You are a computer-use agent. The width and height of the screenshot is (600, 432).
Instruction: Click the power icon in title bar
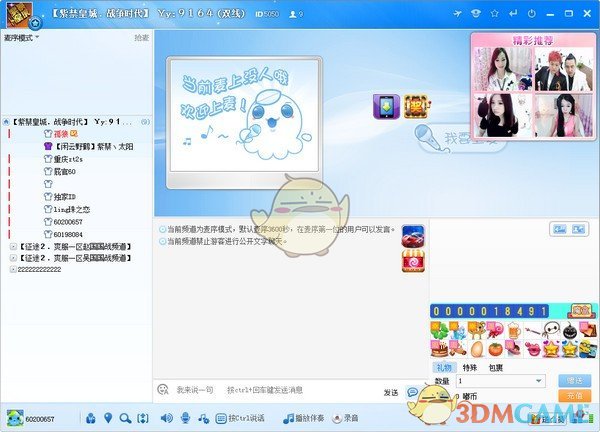click(x=532, y=14)
